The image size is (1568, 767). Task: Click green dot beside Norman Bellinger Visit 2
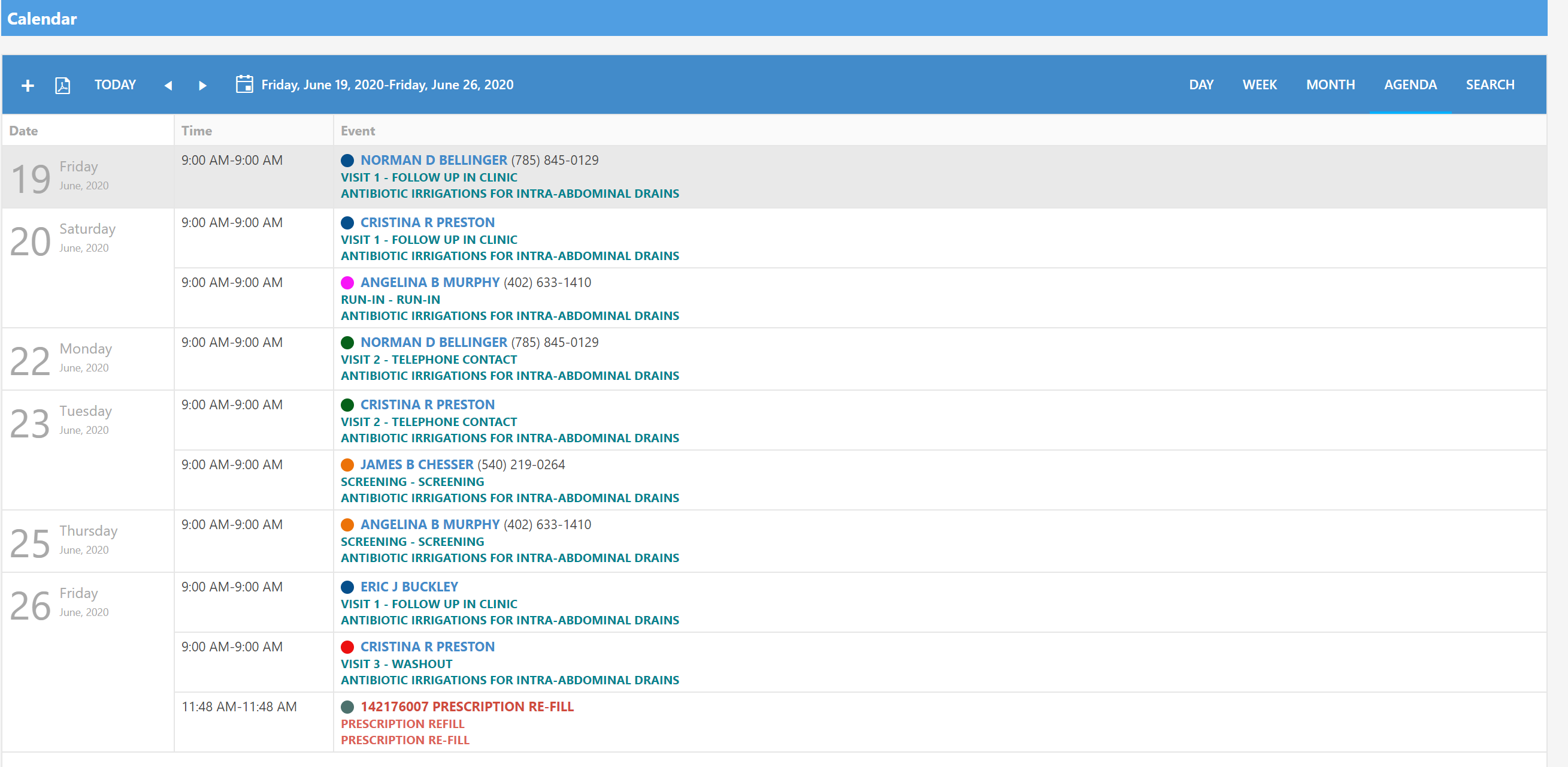point(347,343)
